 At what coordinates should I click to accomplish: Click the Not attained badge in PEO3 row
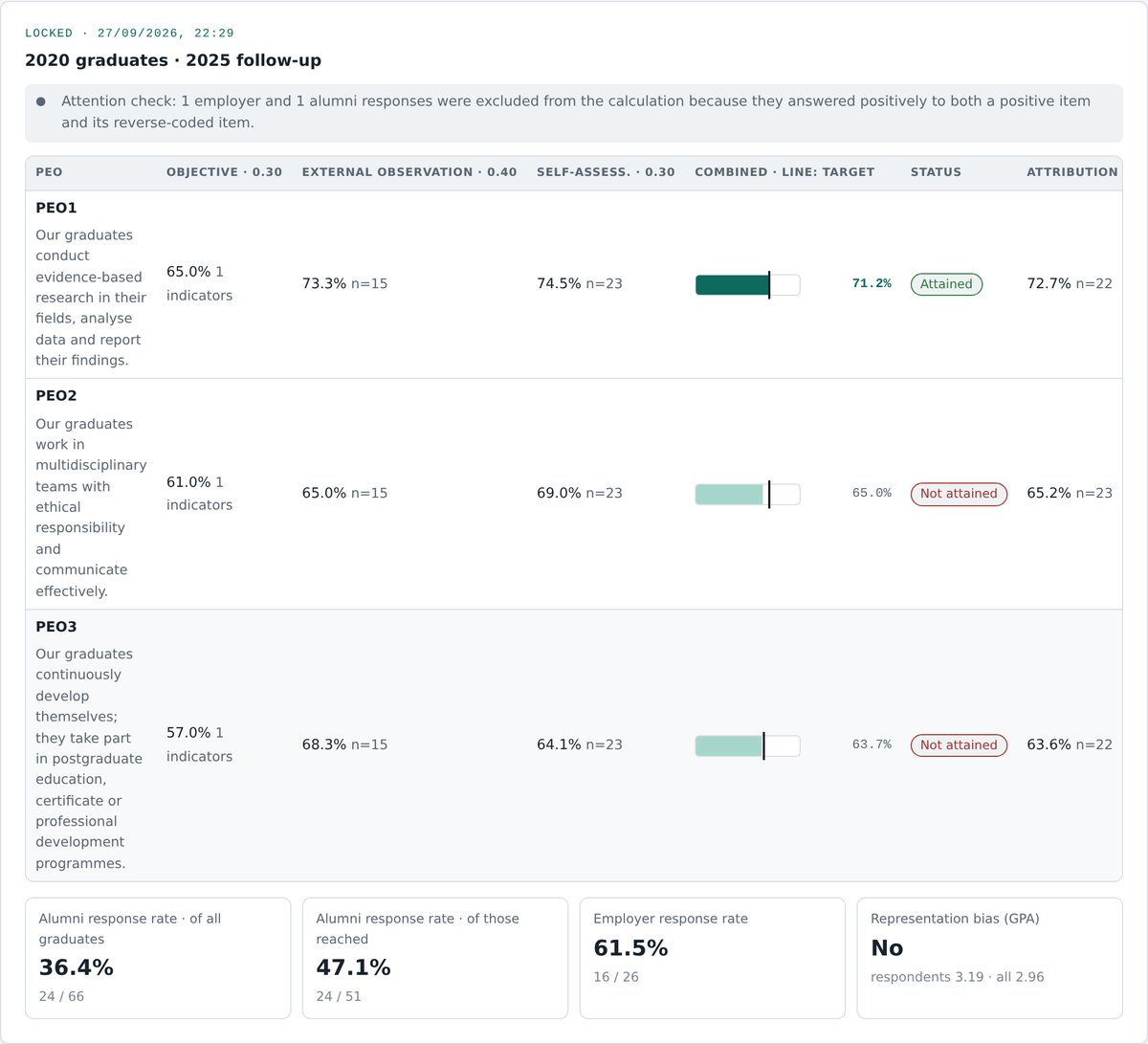point(959,745)
